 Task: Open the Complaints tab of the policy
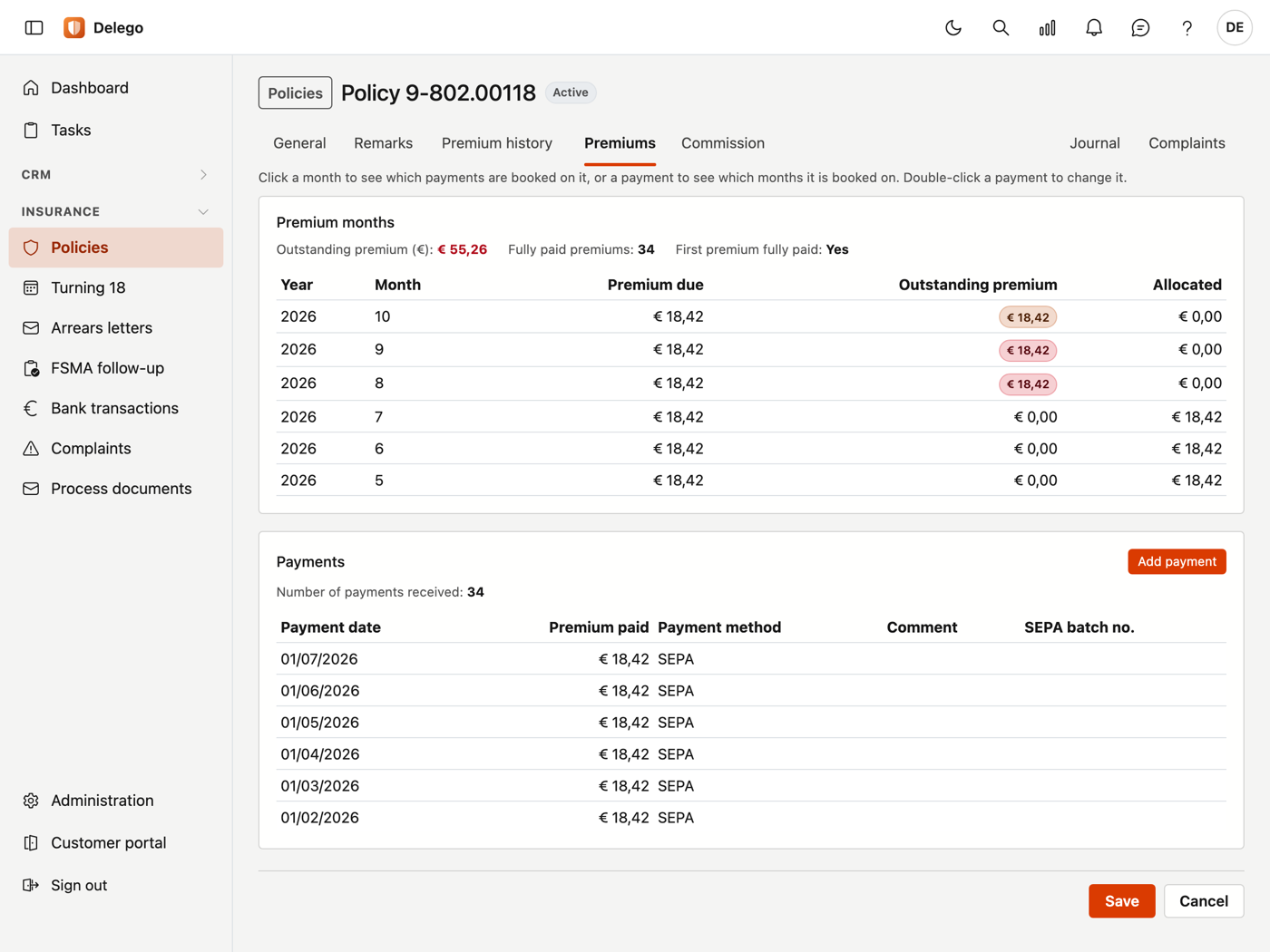(x=1187, y=143)
